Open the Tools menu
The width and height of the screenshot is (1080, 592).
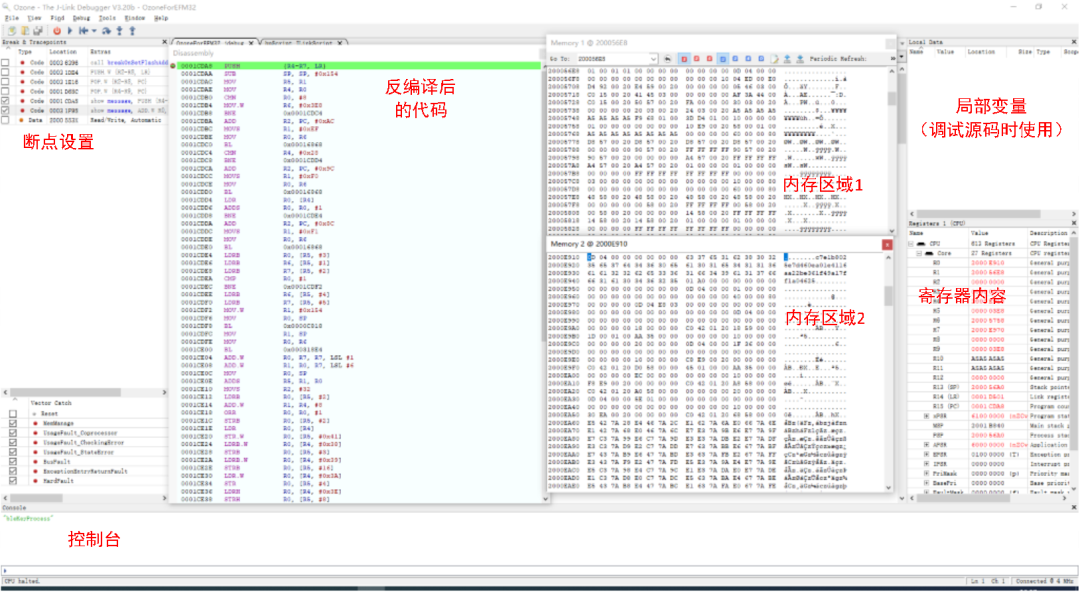click(x=107, y=19)
